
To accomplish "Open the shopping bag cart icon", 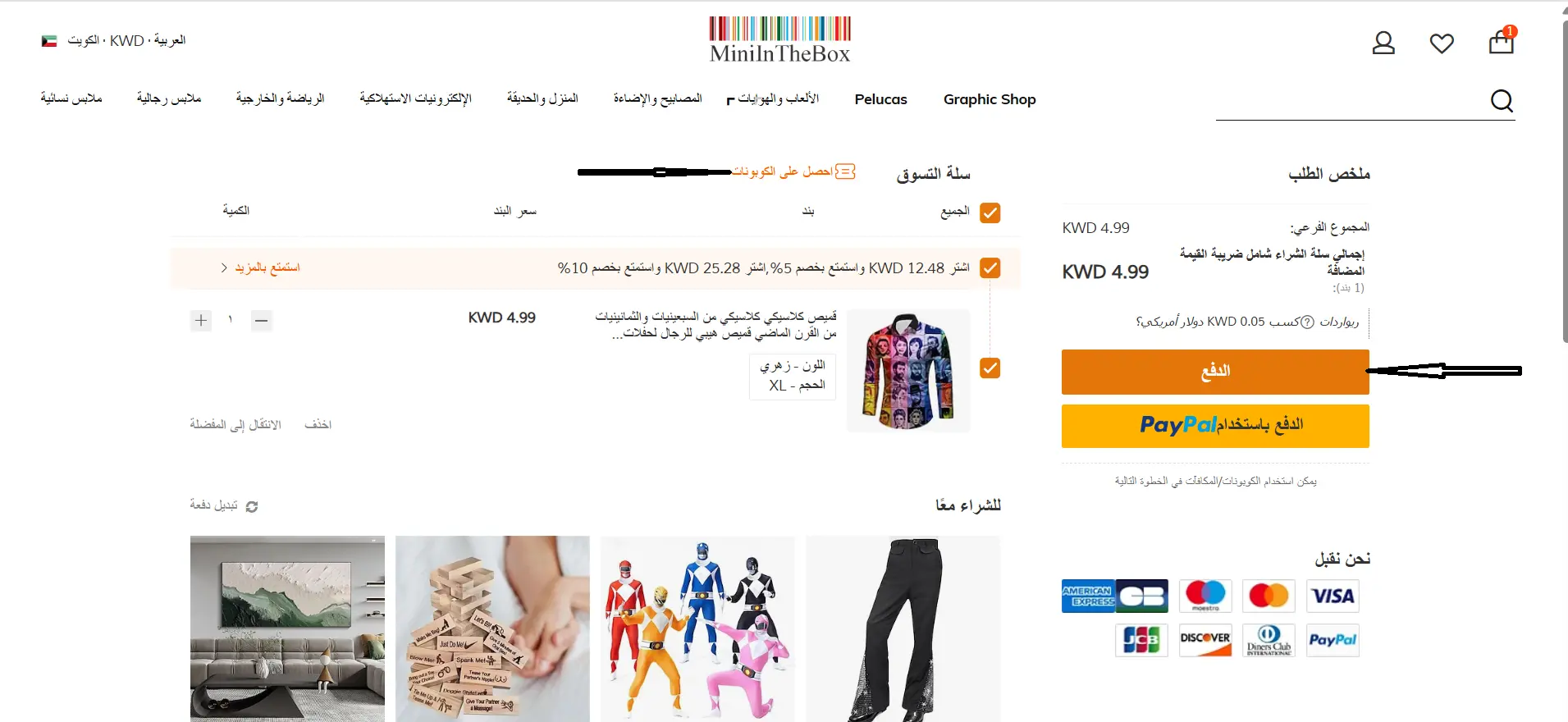I will pyautogui.click(x=1502, y=41).
